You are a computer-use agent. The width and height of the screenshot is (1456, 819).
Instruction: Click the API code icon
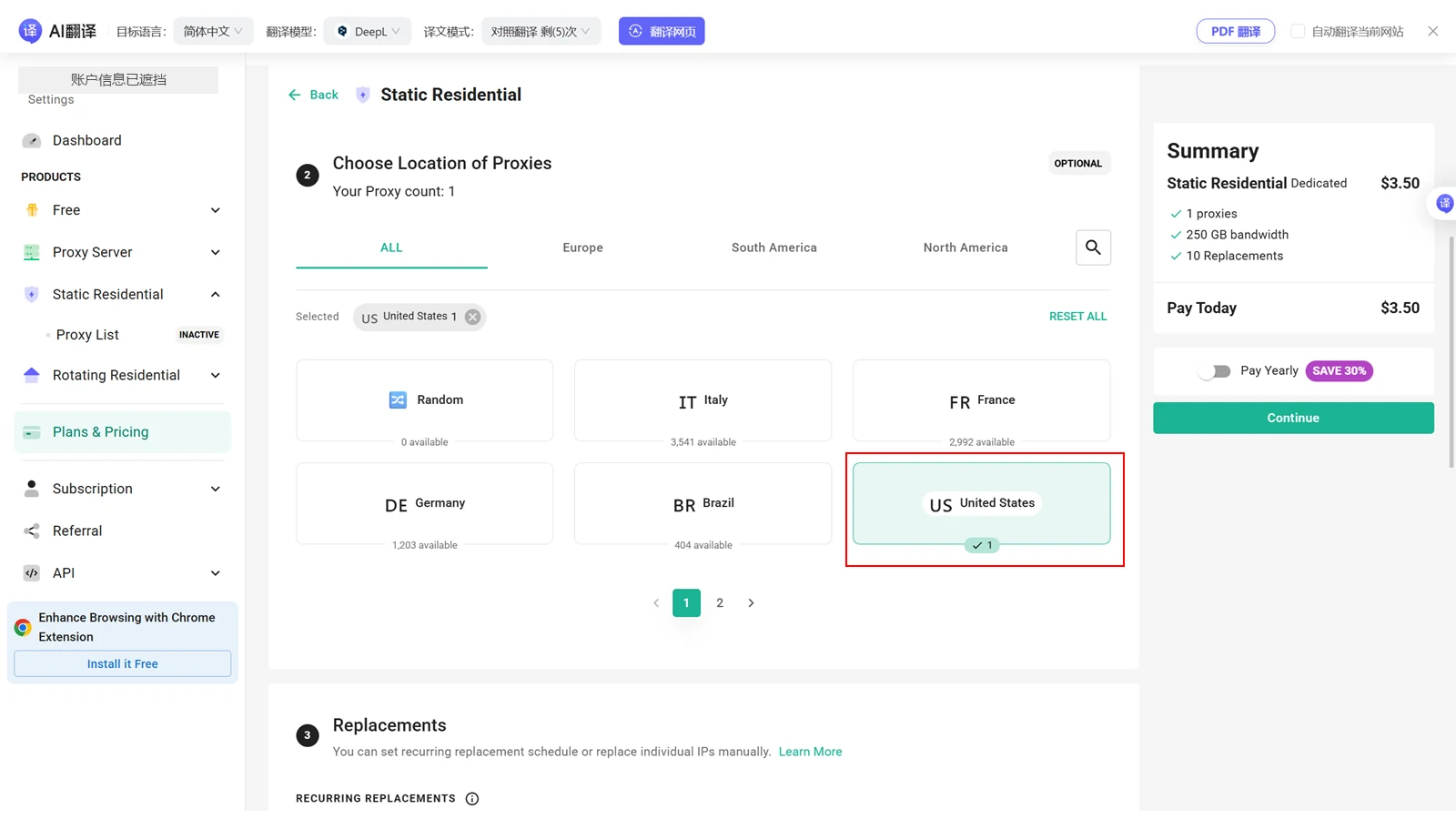coord(32,573)
